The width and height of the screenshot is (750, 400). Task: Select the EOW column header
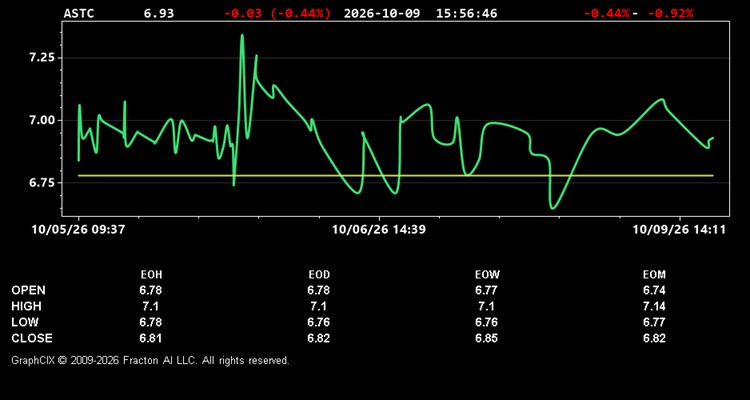click(487, 275)
